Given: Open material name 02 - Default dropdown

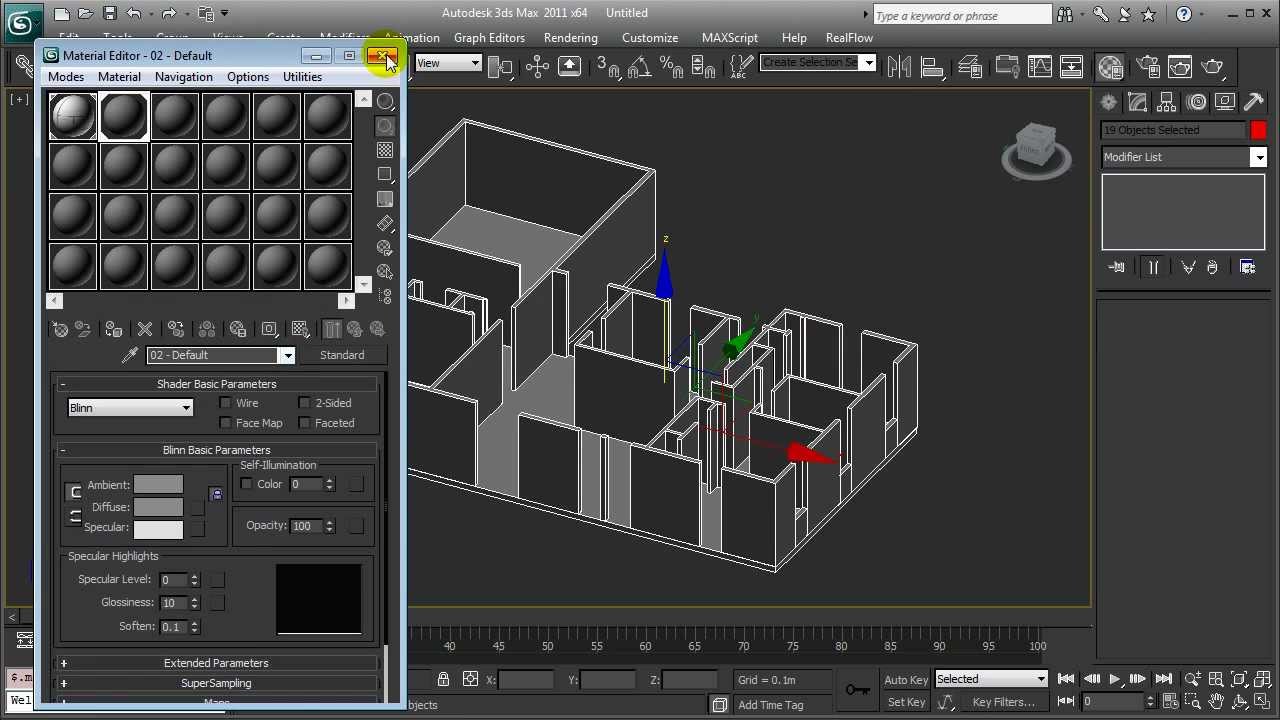Looking at the screenshot, I should (287, 355).
